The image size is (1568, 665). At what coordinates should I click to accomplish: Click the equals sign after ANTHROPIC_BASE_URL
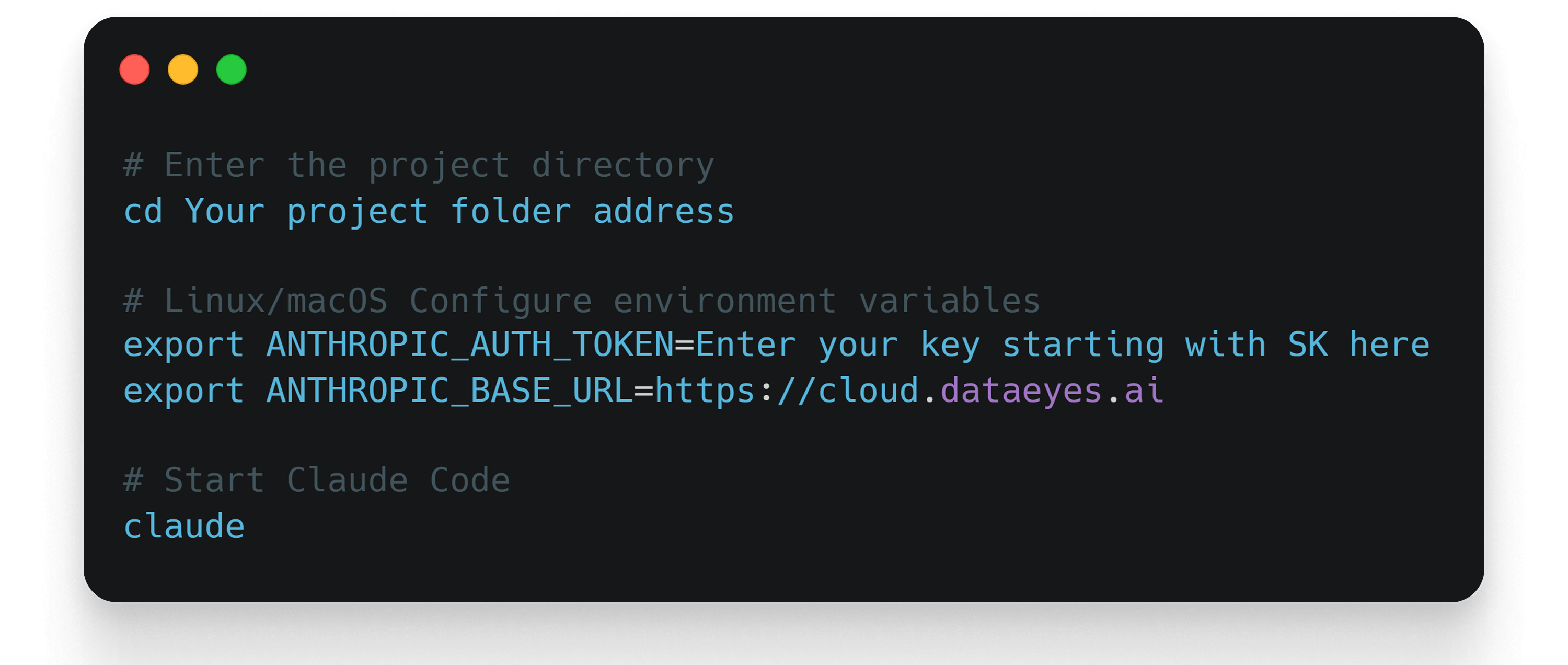[643, 391]
